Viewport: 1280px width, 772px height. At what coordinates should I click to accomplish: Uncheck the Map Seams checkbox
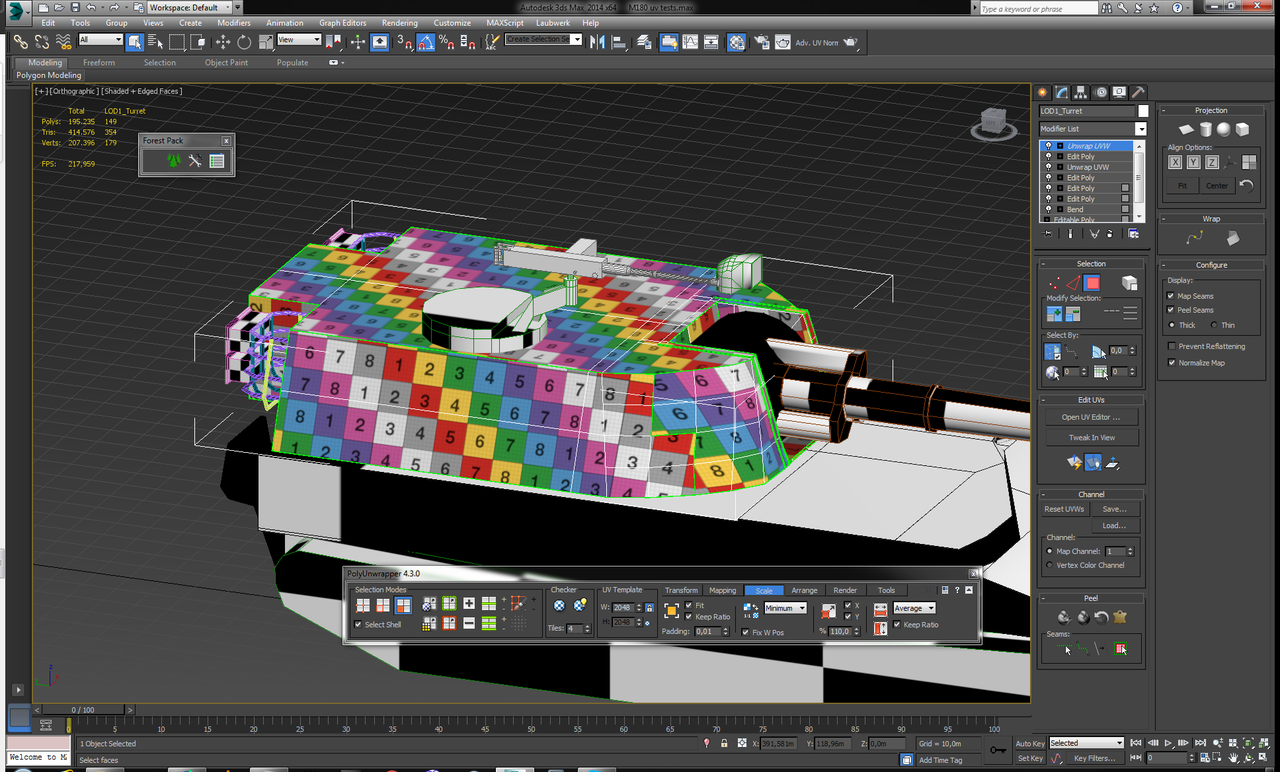(1171, 296)
